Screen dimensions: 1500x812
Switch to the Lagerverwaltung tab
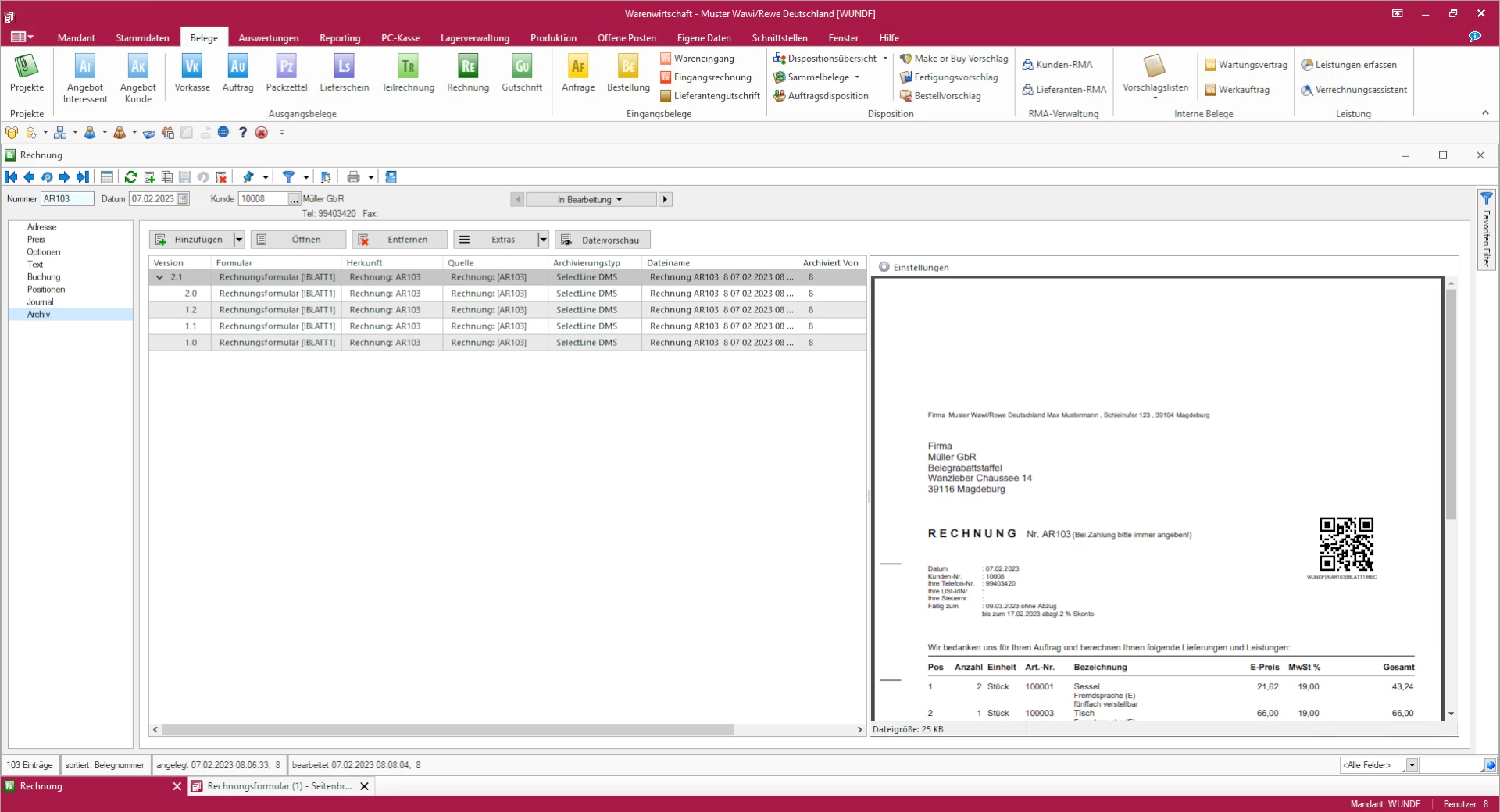pyautogui.click(x=475, y=37)
